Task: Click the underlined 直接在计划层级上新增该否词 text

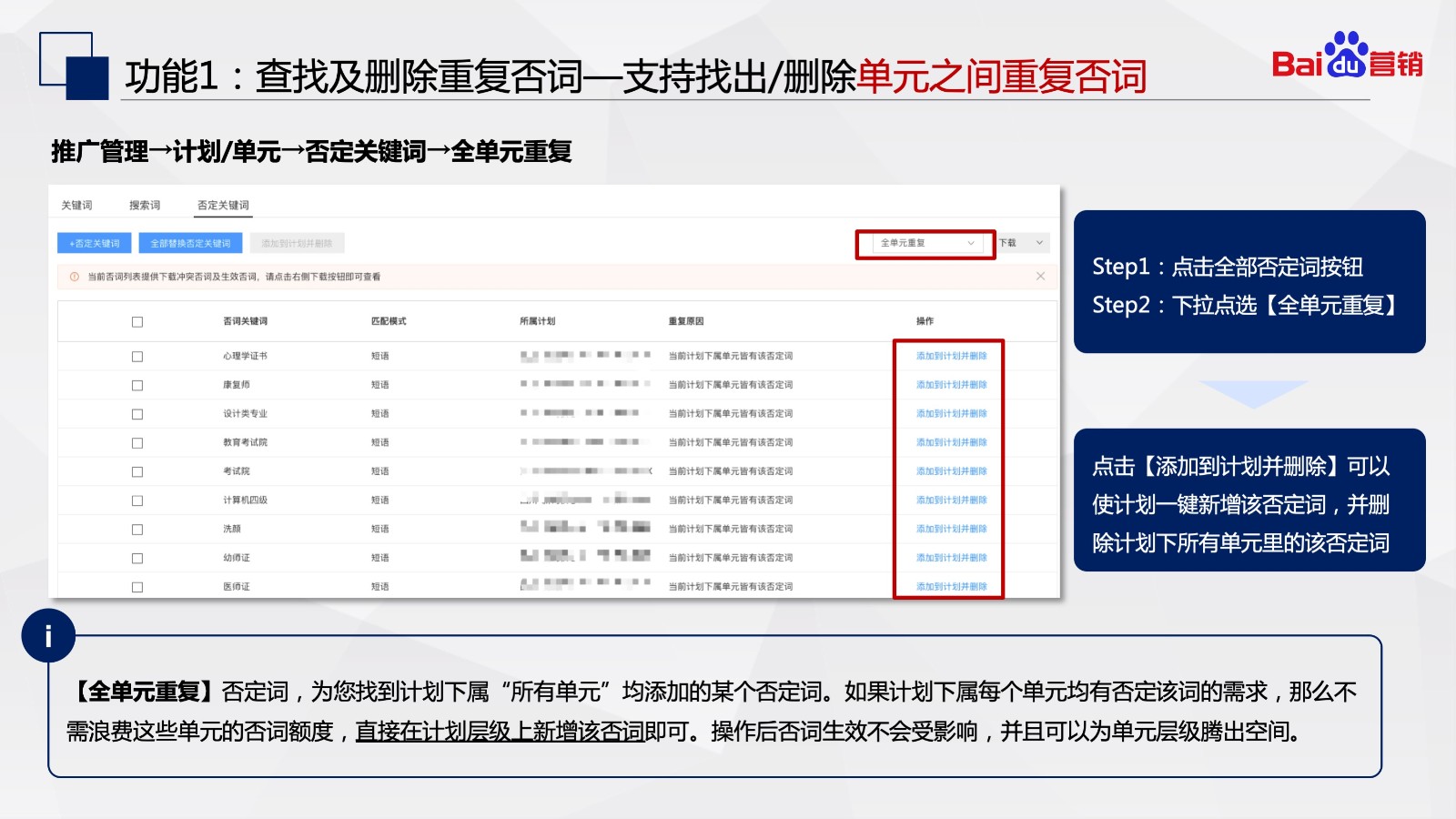Action: click(x=500, y=732)
